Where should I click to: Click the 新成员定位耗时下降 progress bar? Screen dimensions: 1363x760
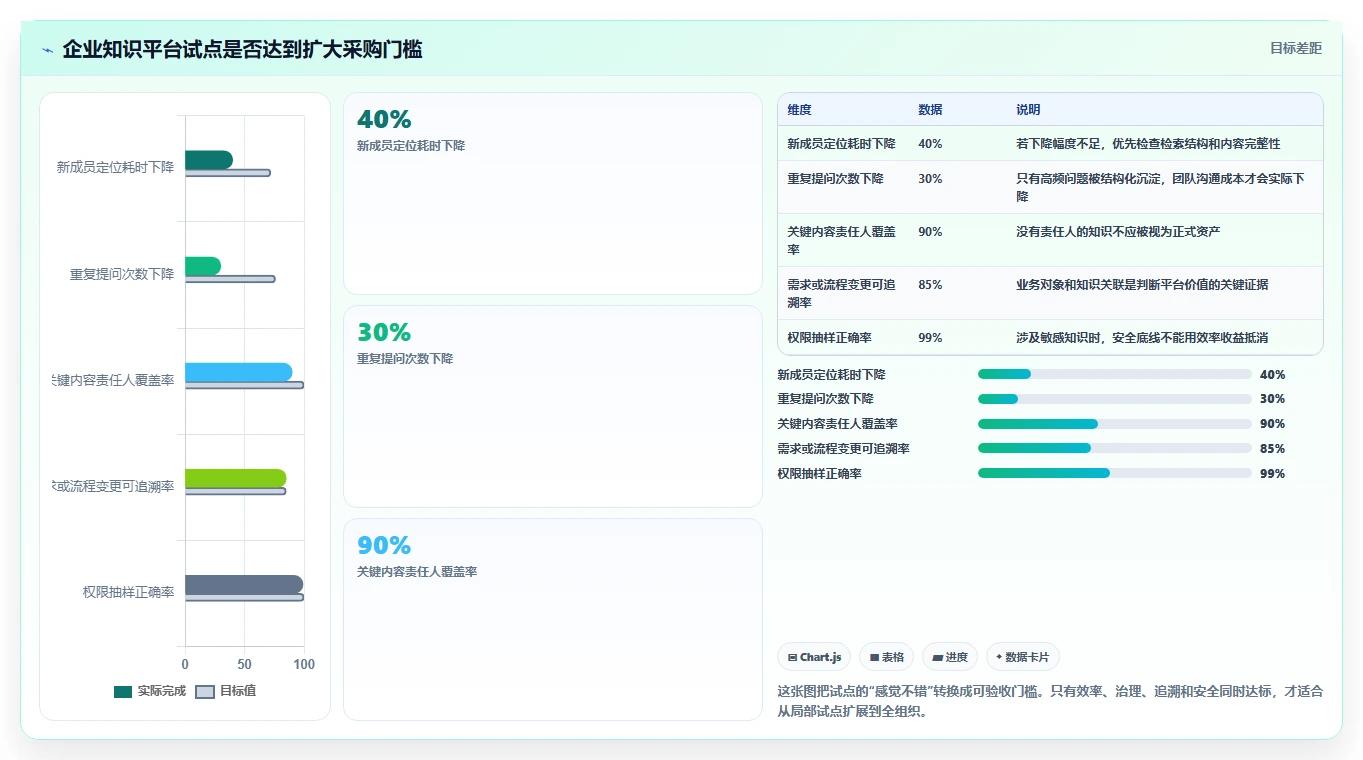[1115, 374]
